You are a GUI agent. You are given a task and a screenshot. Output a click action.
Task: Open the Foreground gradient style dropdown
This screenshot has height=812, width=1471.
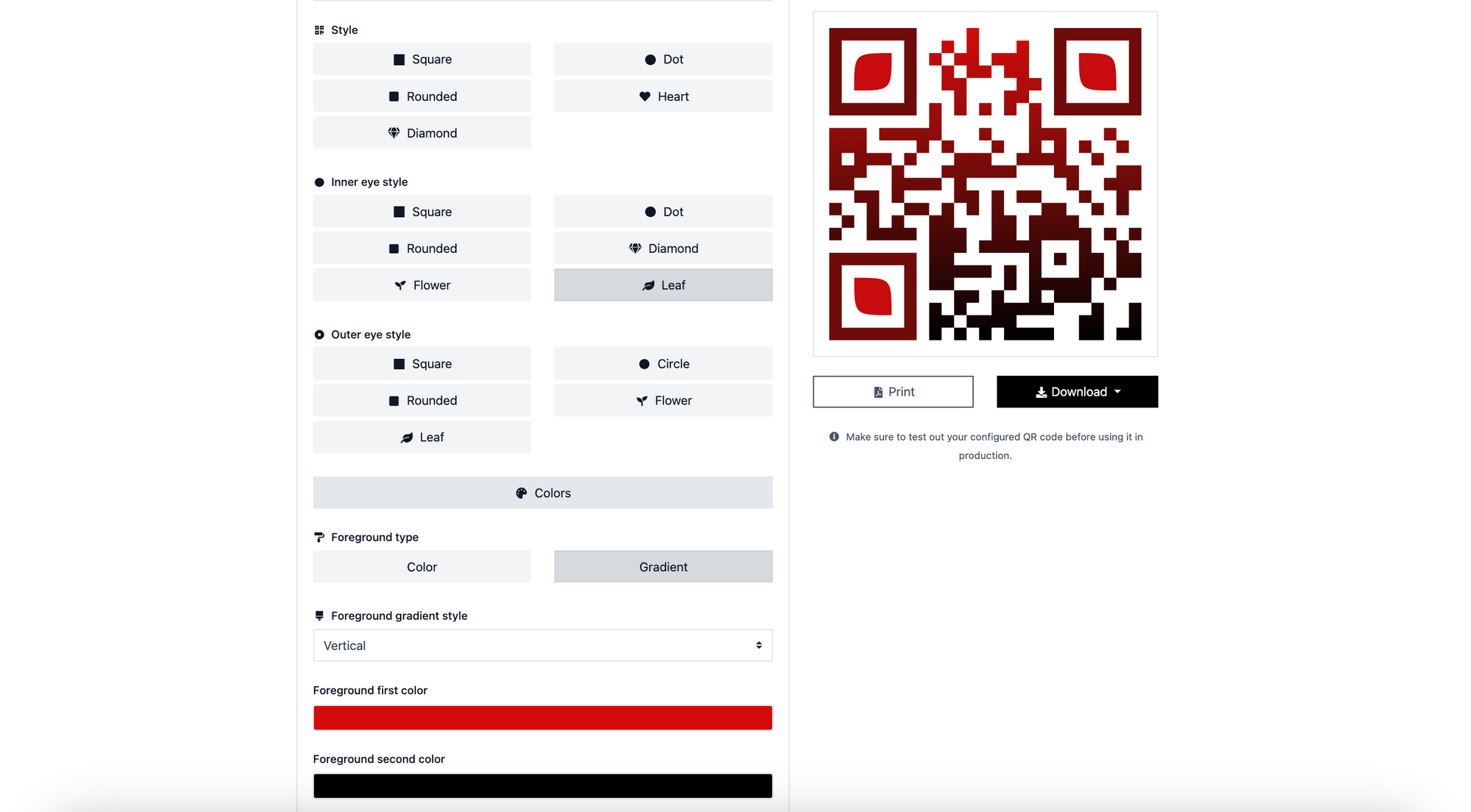(543, 645)
